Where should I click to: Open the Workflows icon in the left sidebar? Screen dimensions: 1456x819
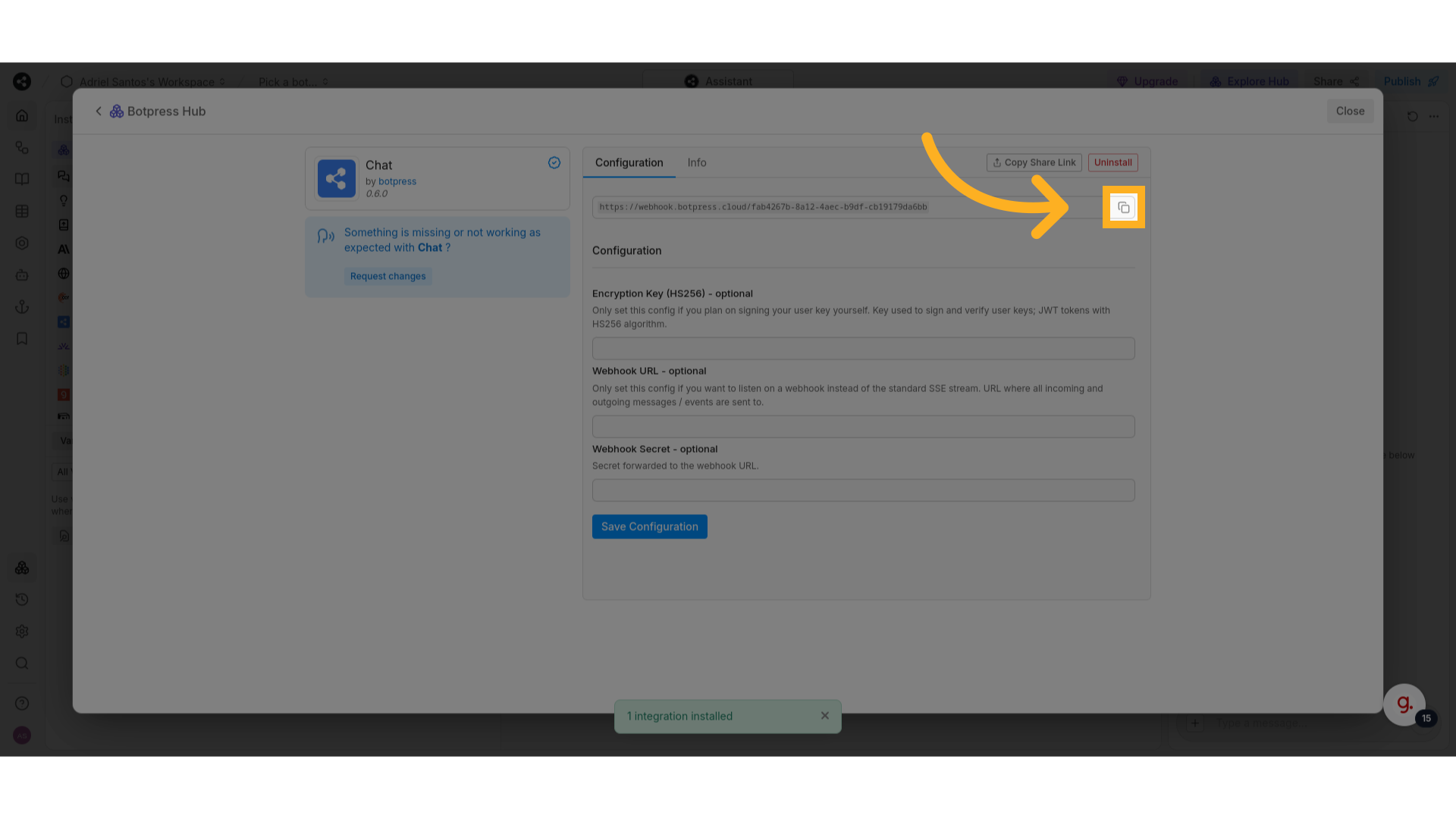pyautogui.click(x=22, y=148)
